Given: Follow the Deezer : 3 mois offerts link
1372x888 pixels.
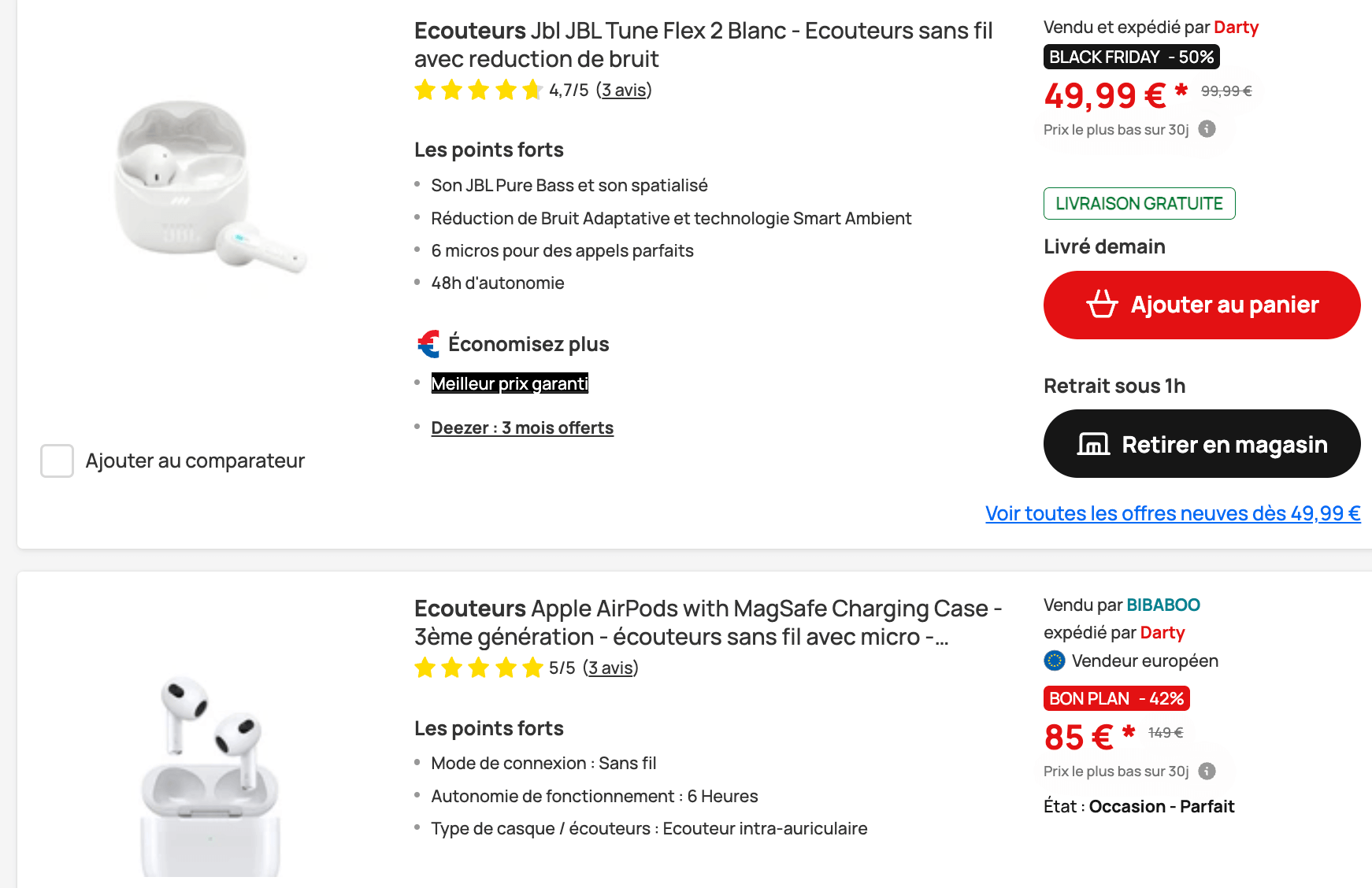Looking at the screenshot, I should coord(521,427).
